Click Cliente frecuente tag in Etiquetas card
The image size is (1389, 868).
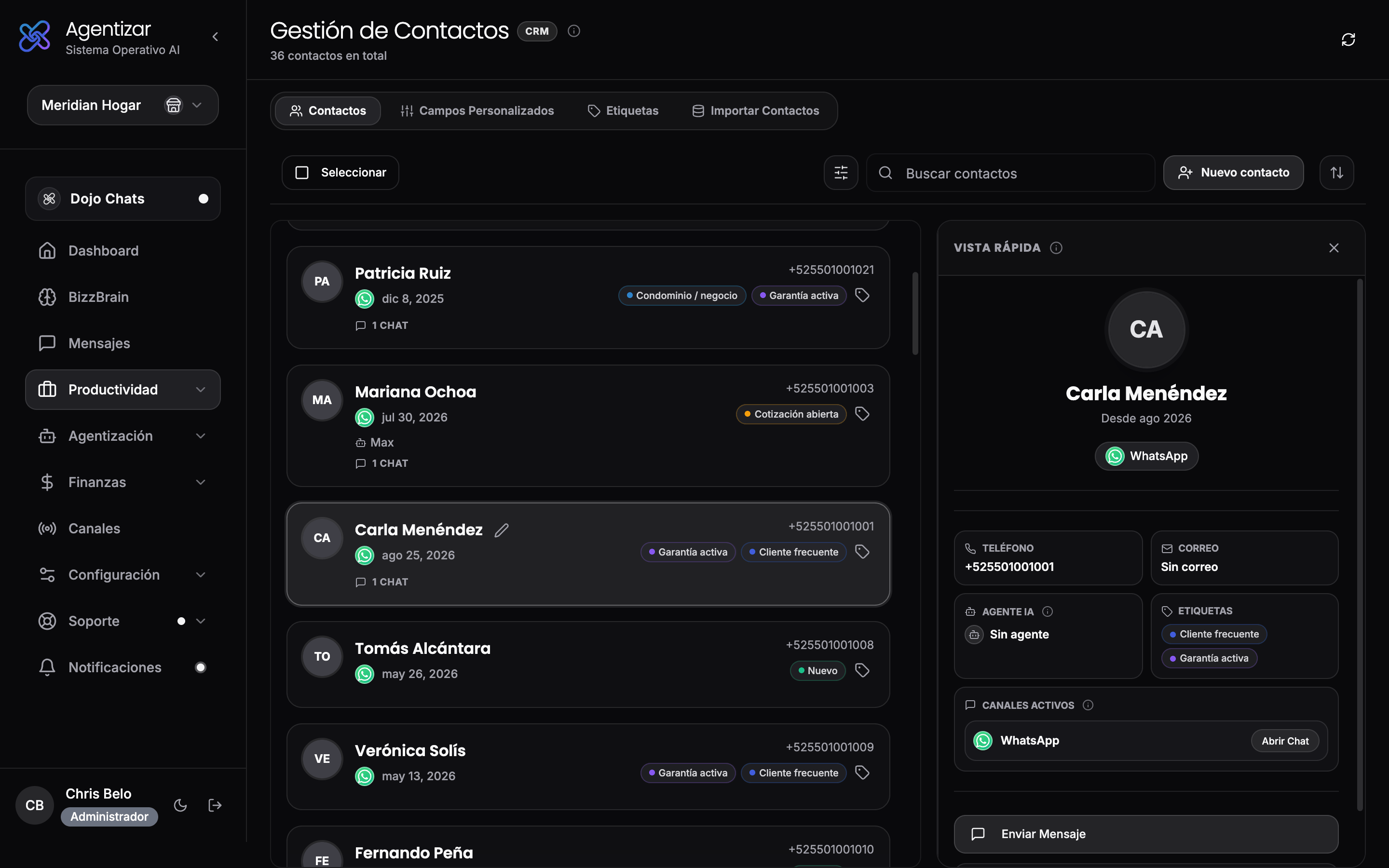[x=1214, y=634]
